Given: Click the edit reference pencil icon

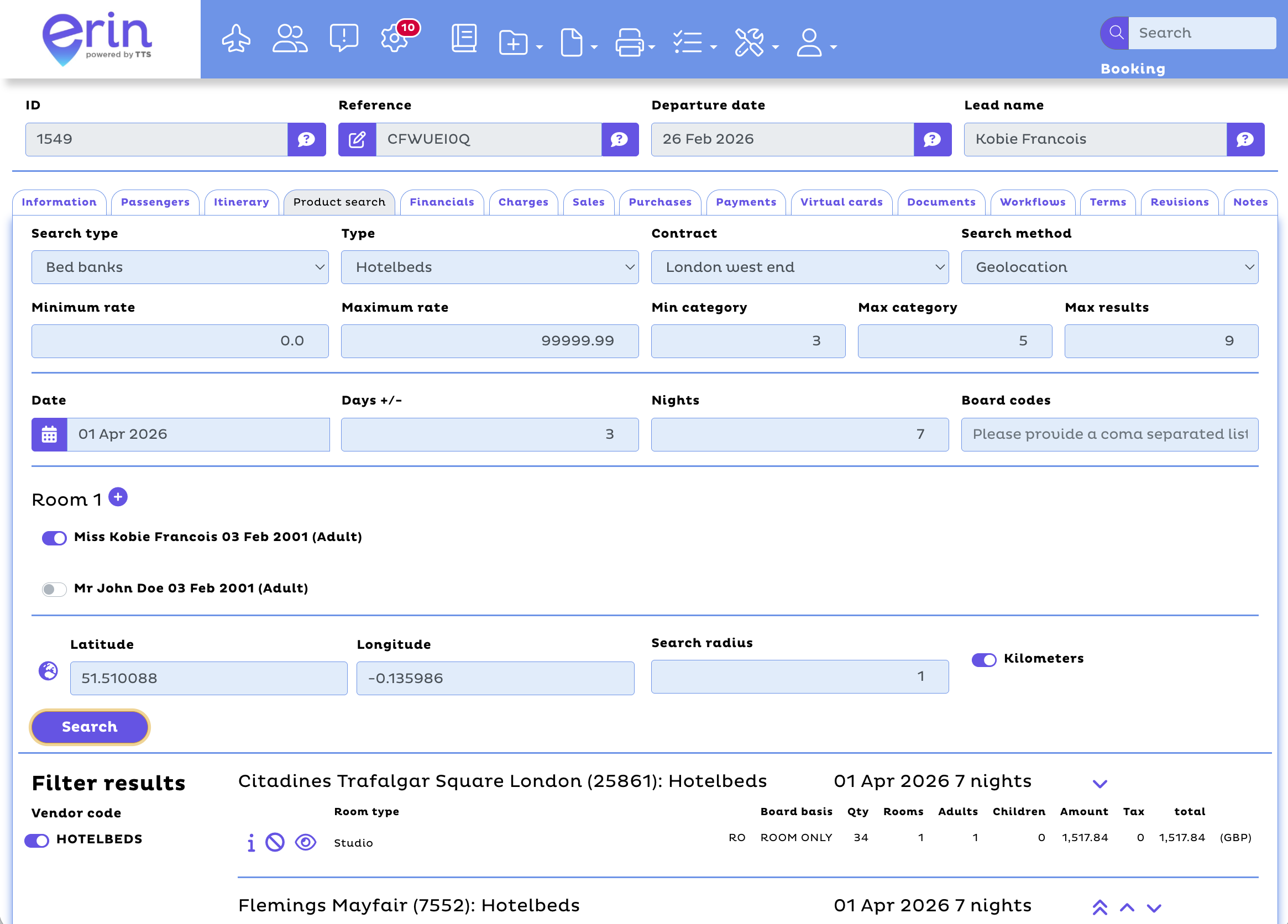Looking at the screenshot, I should pos(357,140).
